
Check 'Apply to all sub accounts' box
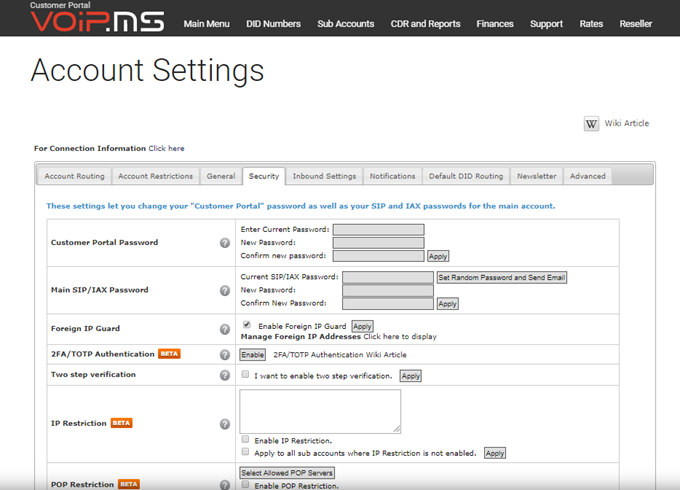[x=245, y=451]
